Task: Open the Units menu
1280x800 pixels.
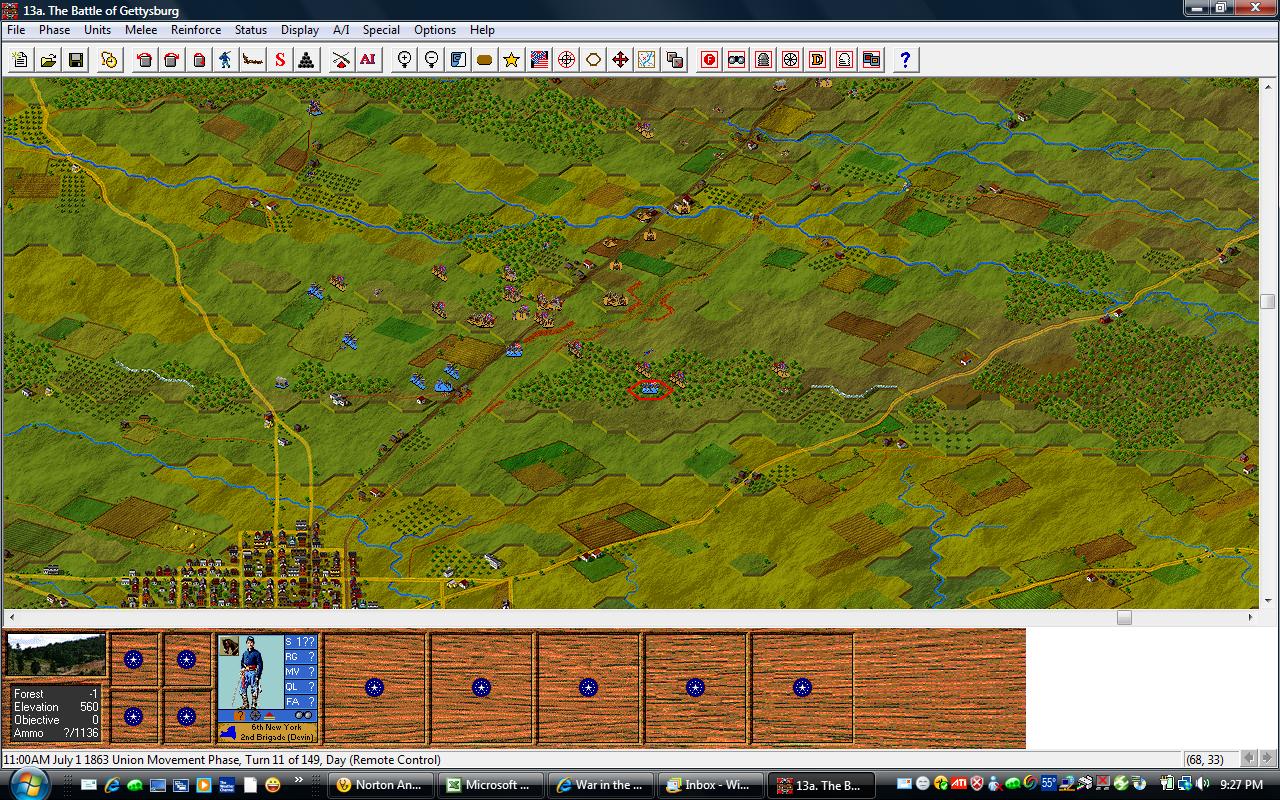Action: 97,30
